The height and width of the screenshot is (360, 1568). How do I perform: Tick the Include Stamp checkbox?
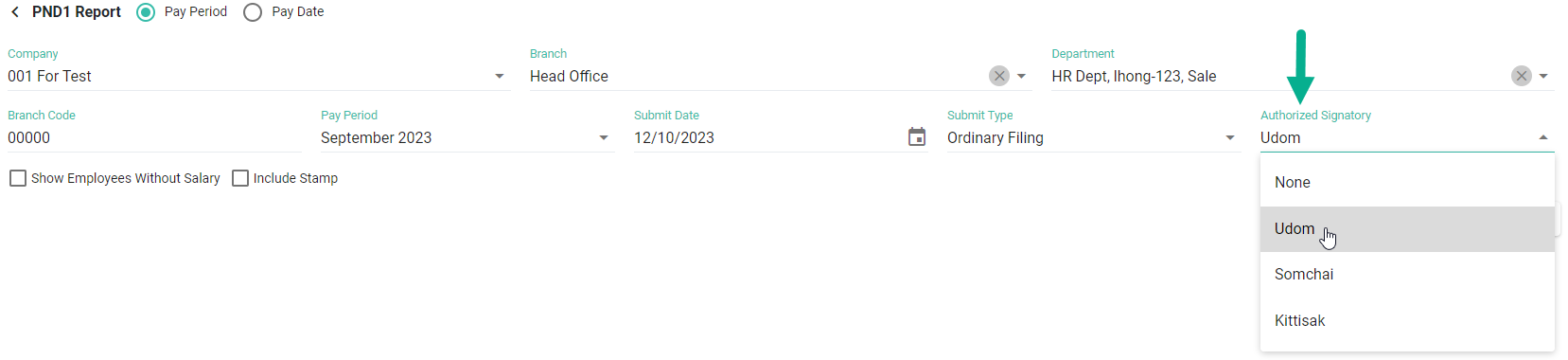click(x=240, y=178)
